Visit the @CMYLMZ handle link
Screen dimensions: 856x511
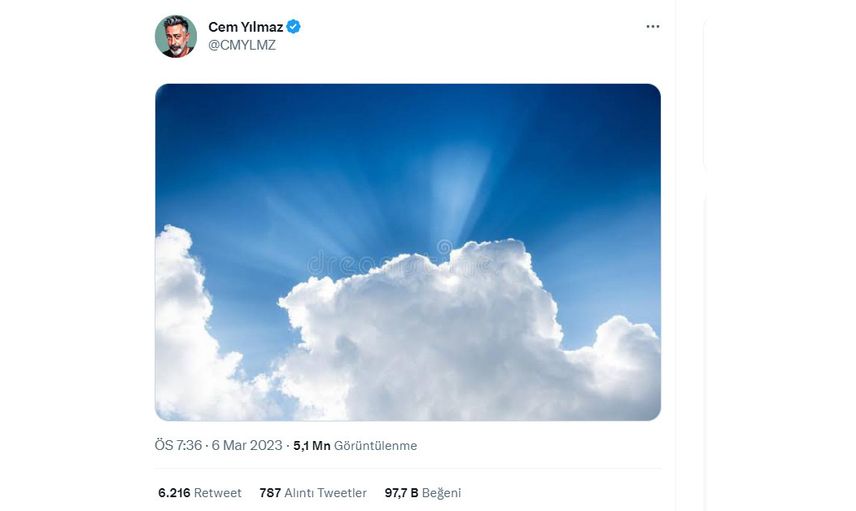coord(242,45)
